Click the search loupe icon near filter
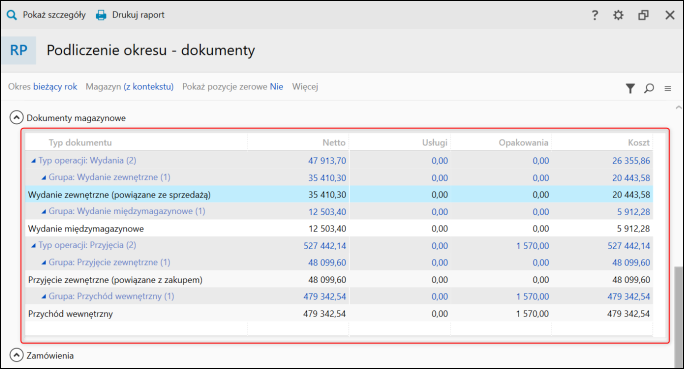Image resolution: width=684 pixels, height=369 pixels. pyautogui.click(x=649, y=89)
